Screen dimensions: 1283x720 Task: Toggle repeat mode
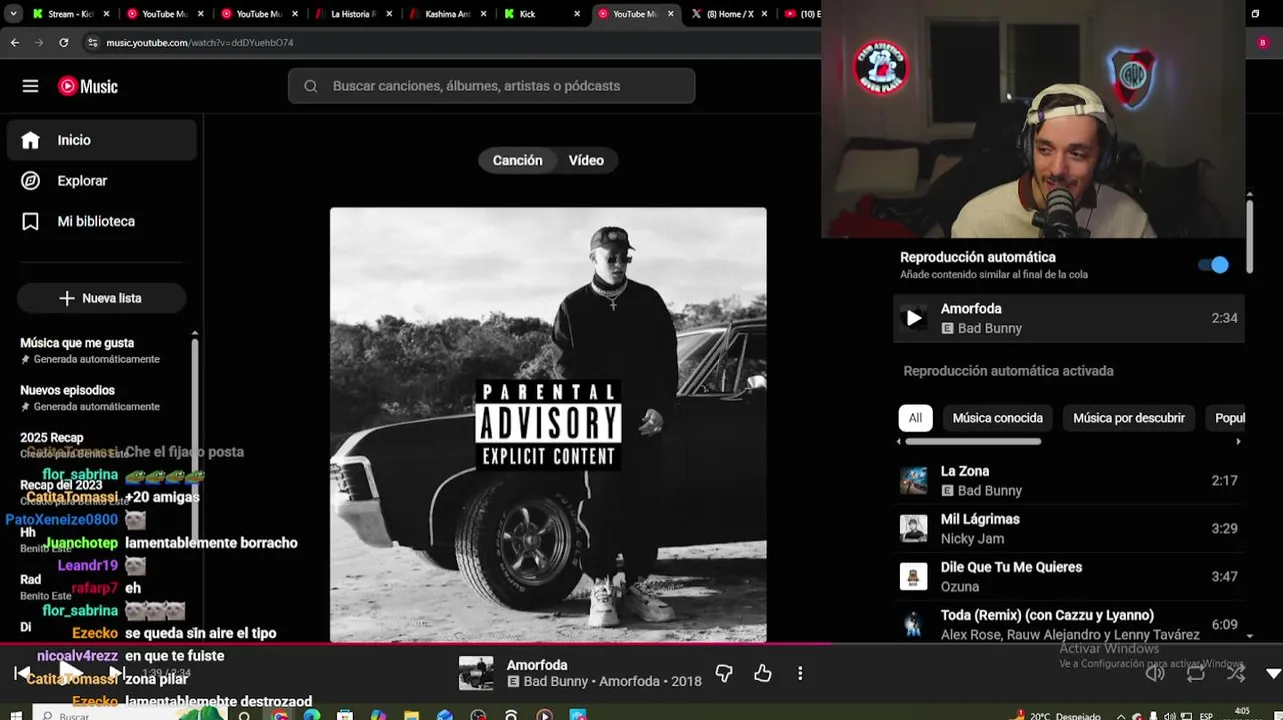[x=1196, y=673]
